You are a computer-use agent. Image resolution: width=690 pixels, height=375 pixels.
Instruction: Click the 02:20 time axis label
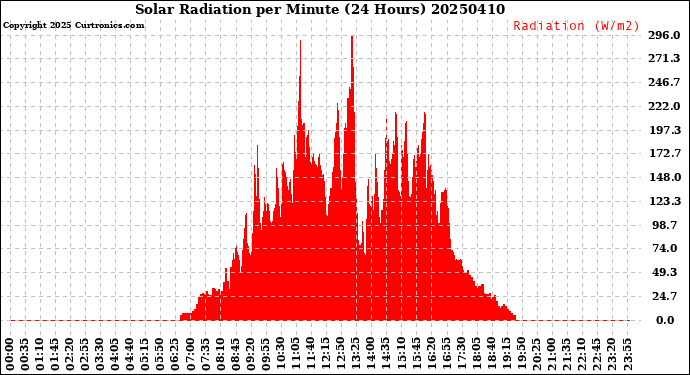[x=70, y=355]
